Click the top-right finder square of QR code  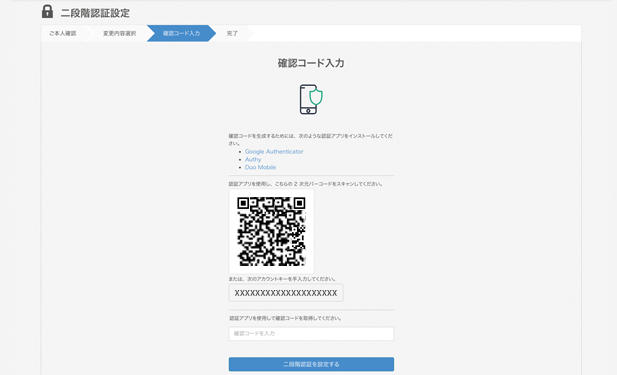[299, 203]
